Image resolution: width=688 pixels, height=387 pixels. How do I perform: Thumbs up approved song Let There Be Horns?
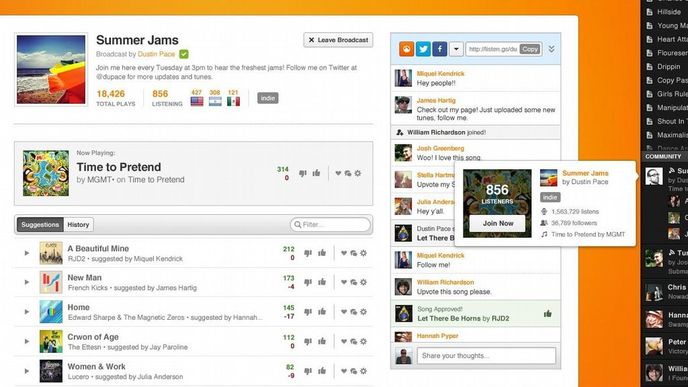tap(548, 313)
